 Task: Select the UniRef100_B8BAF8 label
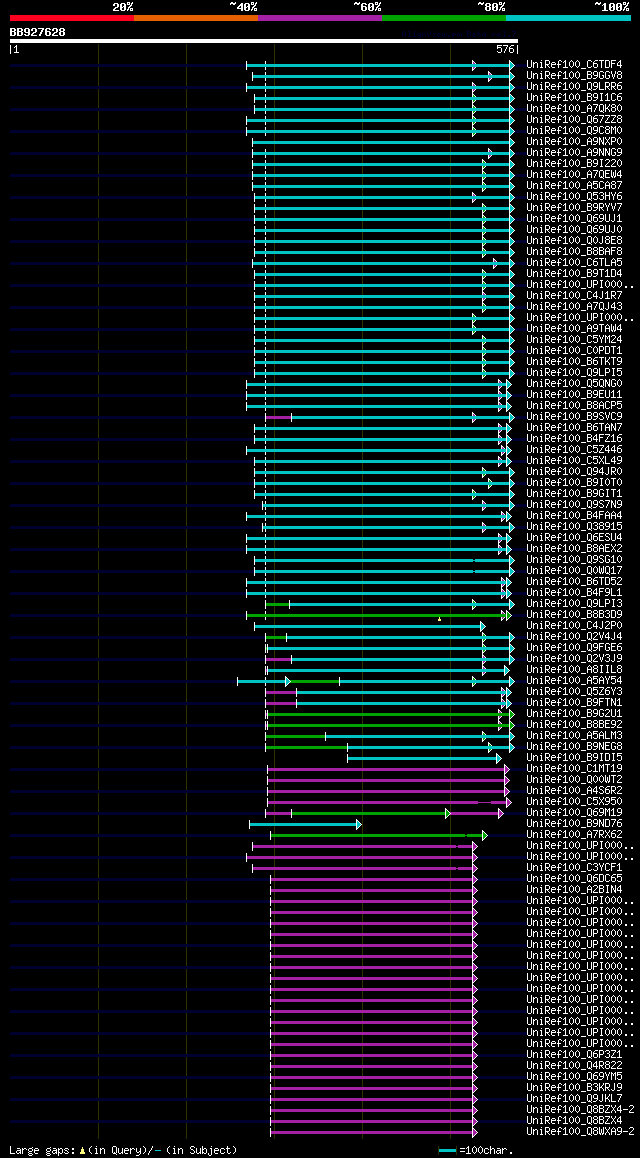(574, 251)
